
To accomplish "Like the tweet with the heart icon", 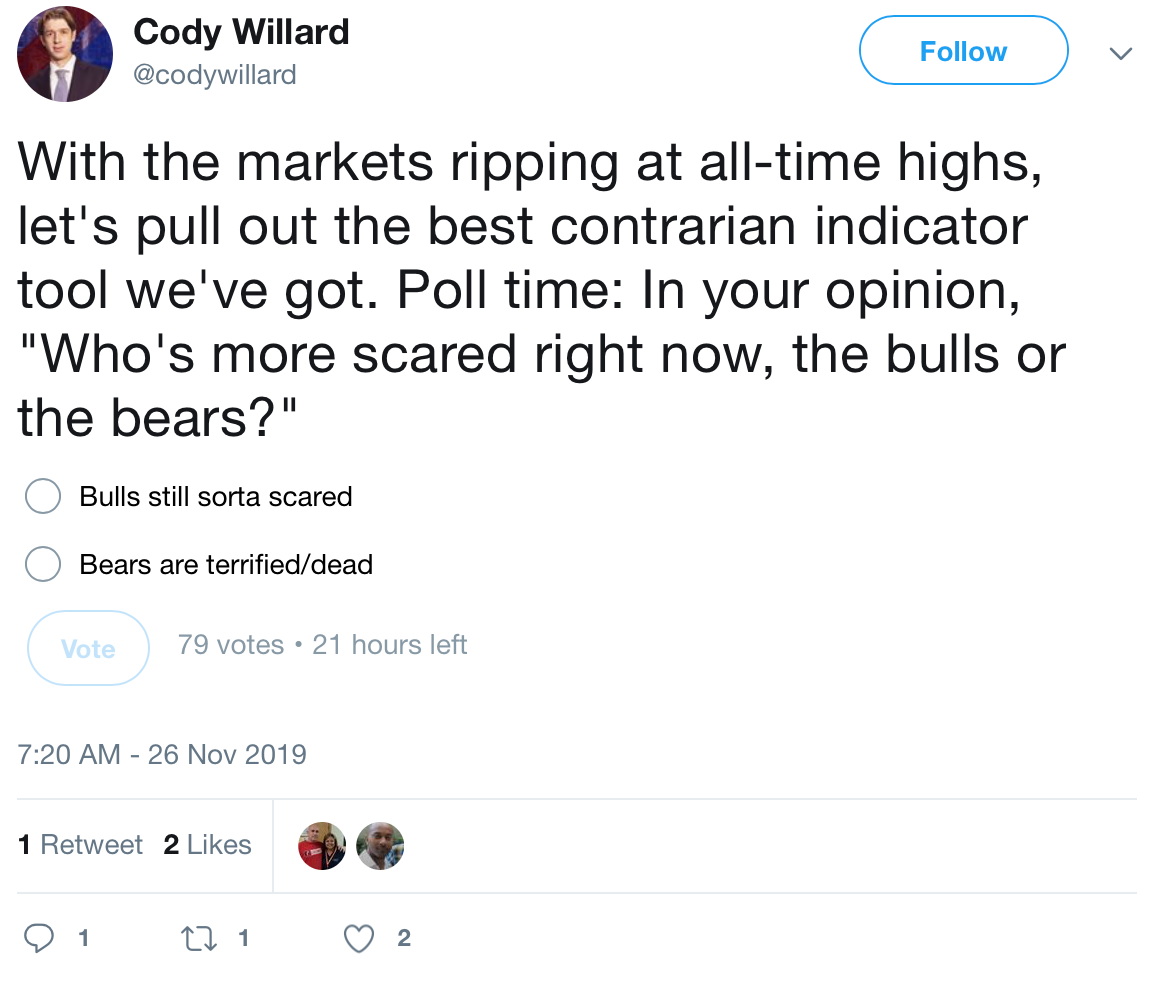I will pyautogui.click(x=357, y=938).
